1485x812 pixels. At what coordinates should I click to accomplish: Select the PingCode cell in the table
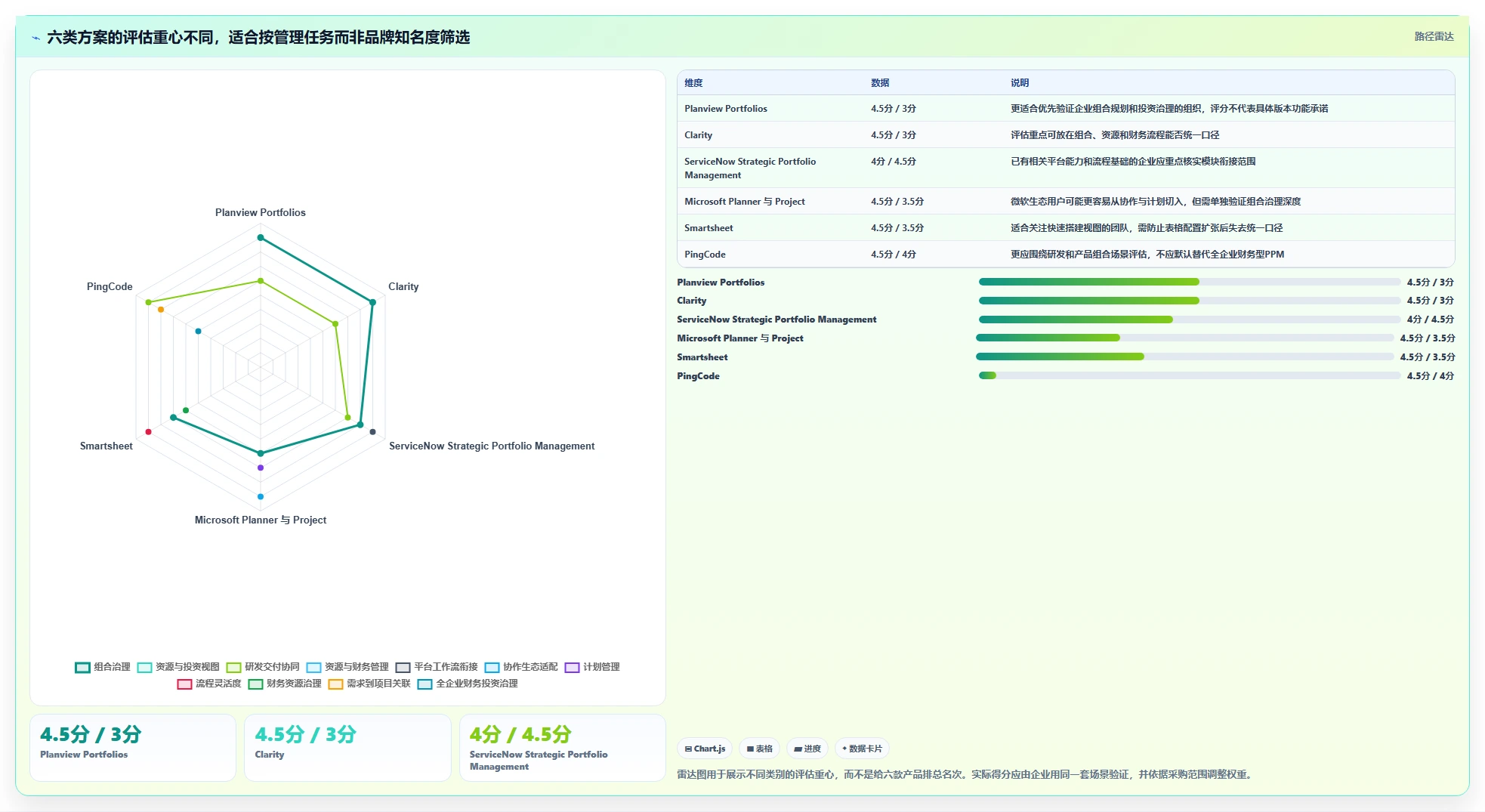[x=705, y=255]
